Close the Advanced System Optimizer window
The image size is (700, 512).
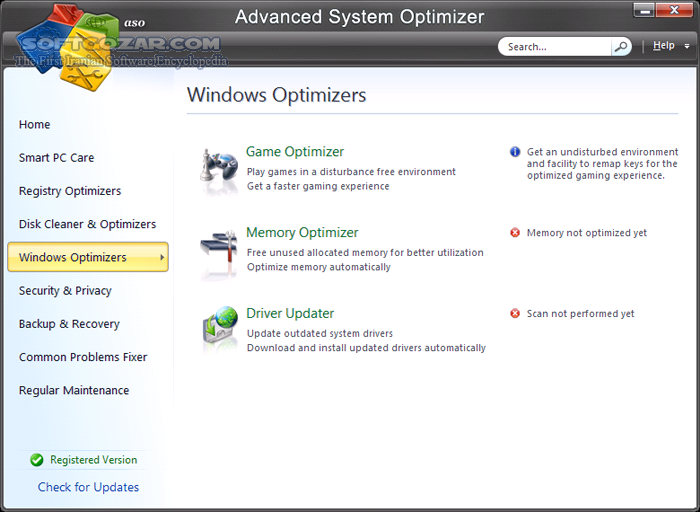click(674, 10)
